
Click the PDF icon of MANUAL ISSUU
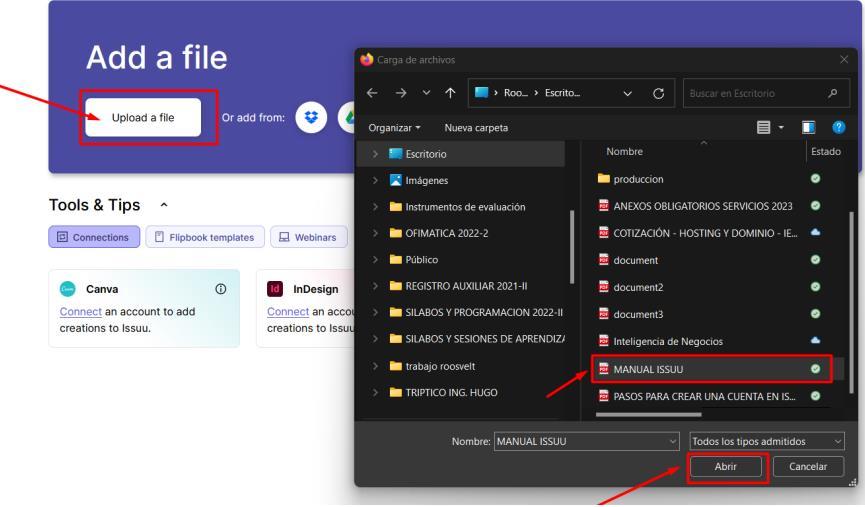tap(604, 369)
